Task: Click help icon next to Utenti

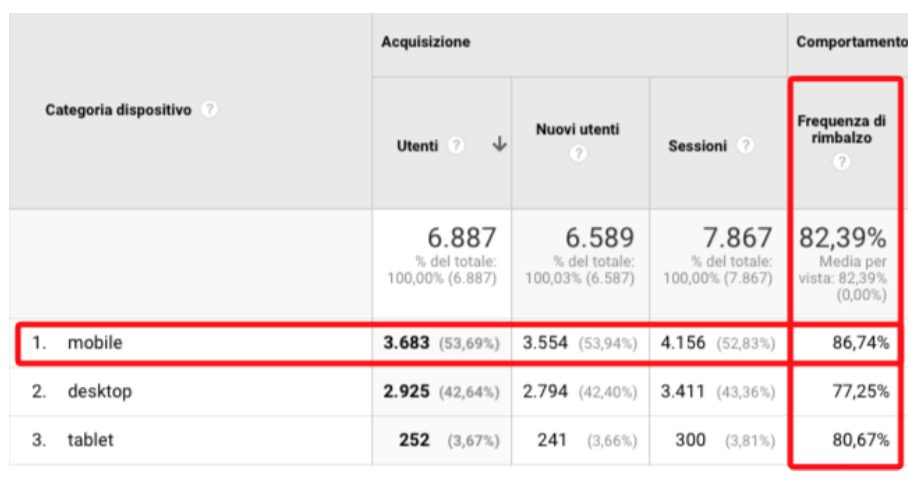Action: [x=456, y=145]
